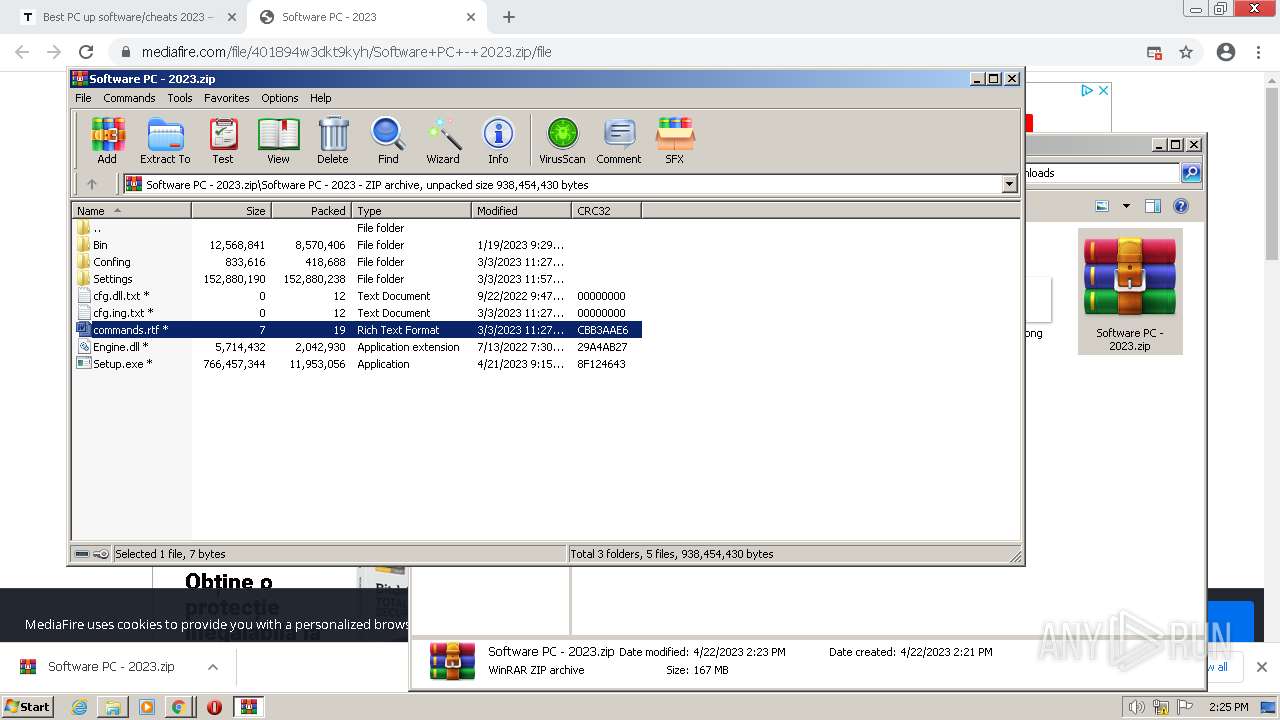Expand the archive path dropdown
1280x720 pixels.
click(x=1009, y=184)
